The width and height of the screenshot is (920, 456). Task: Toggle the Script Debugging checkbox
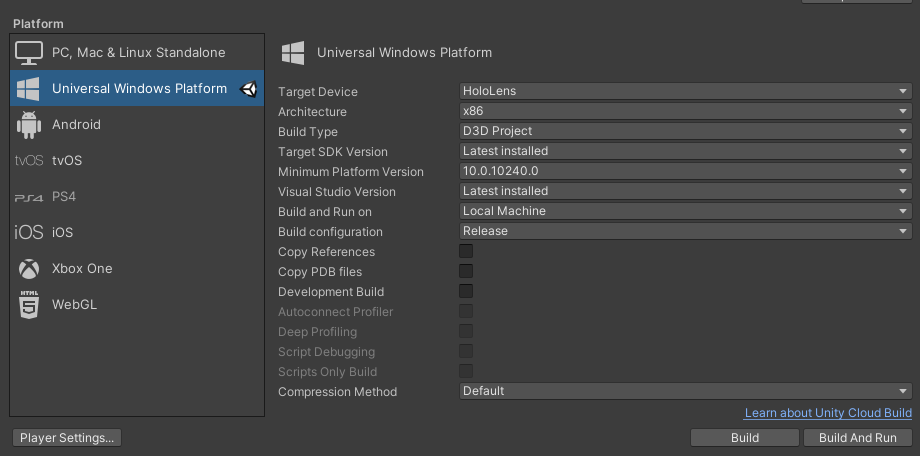point(466,351)
